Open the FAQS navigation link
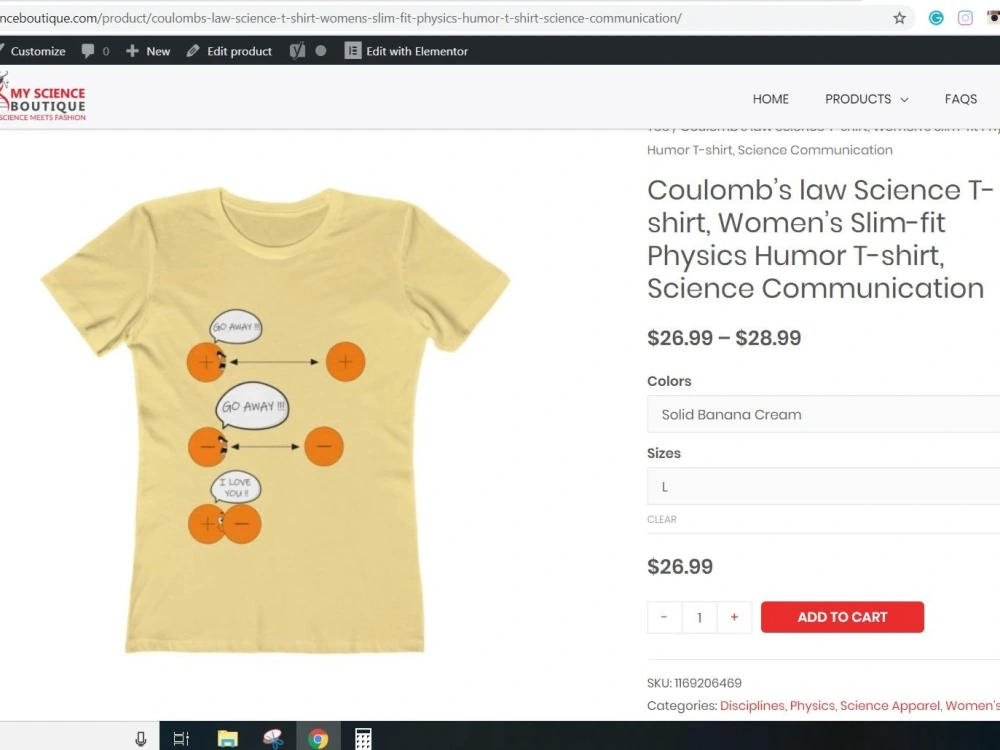1000x750 pixels. [960, 99]
